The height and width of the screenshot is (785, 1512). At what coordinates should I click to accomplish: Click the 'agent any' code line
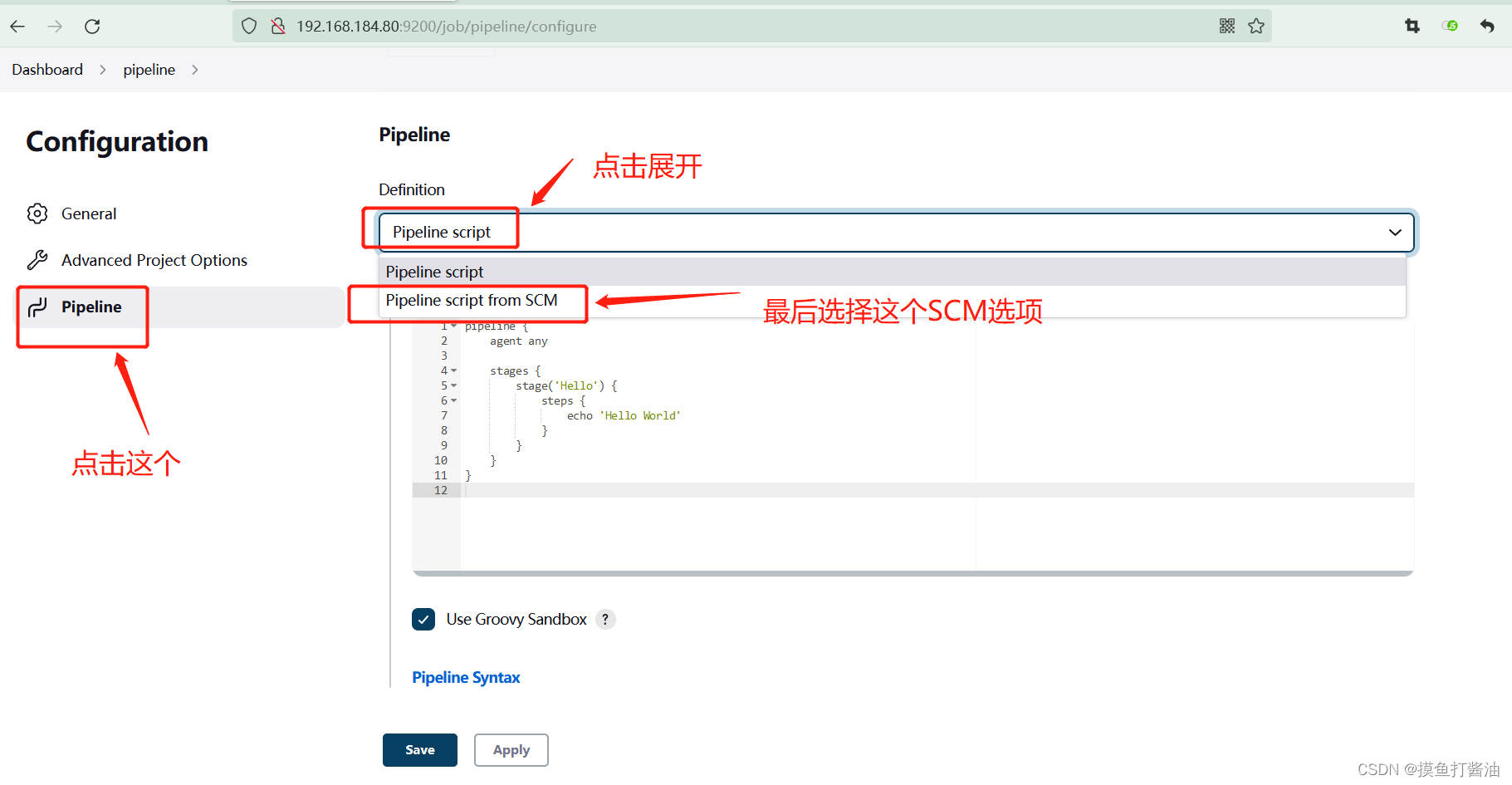(519, 341)
